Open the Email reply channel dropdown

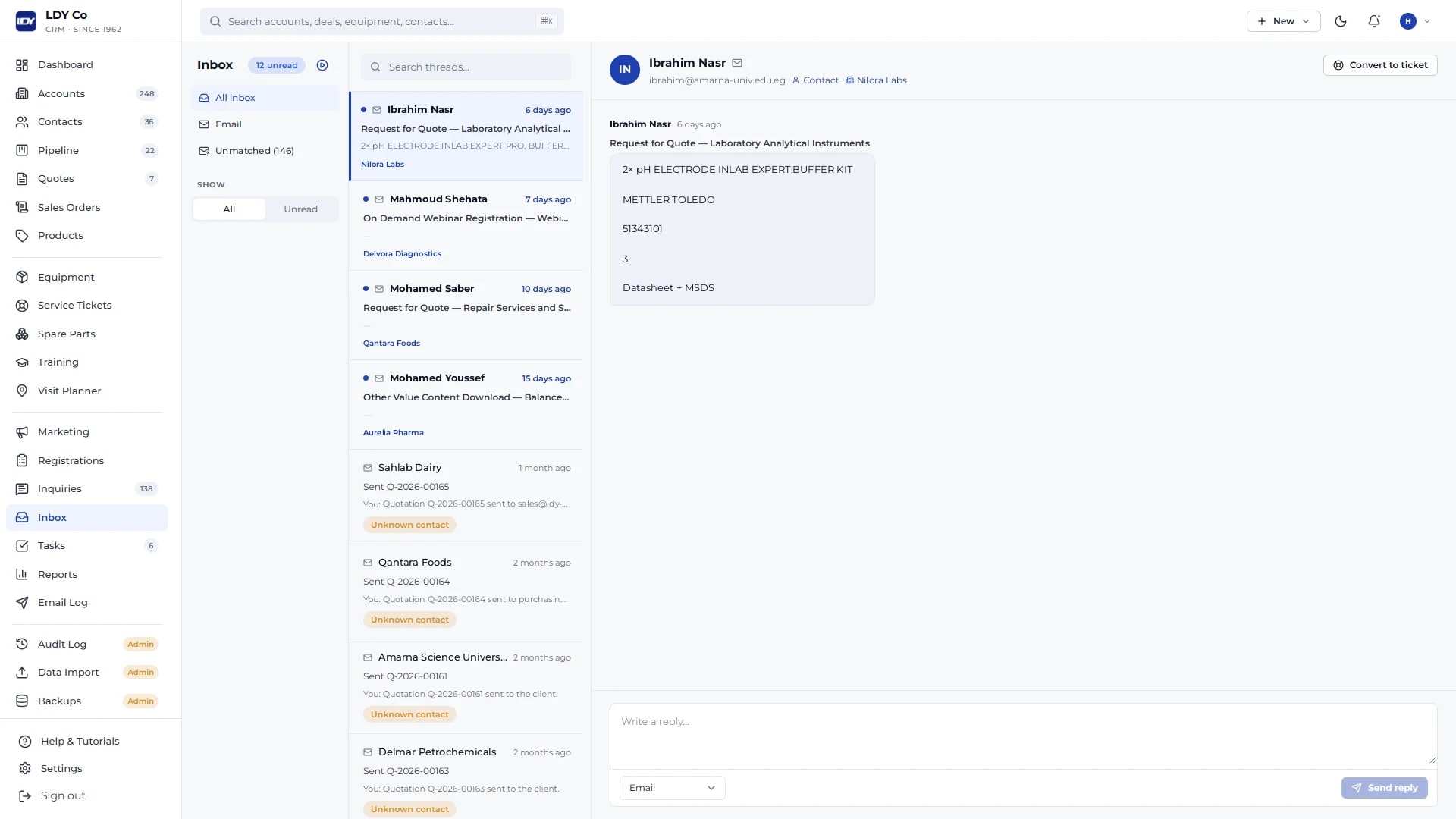pos(672,788)
